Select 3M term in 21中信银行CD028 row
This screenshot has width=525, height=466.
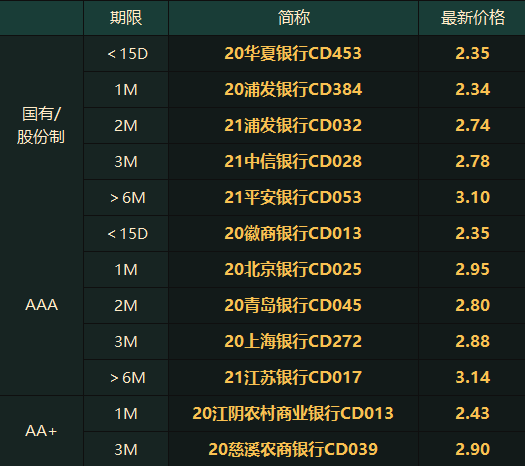click(126, 162)
